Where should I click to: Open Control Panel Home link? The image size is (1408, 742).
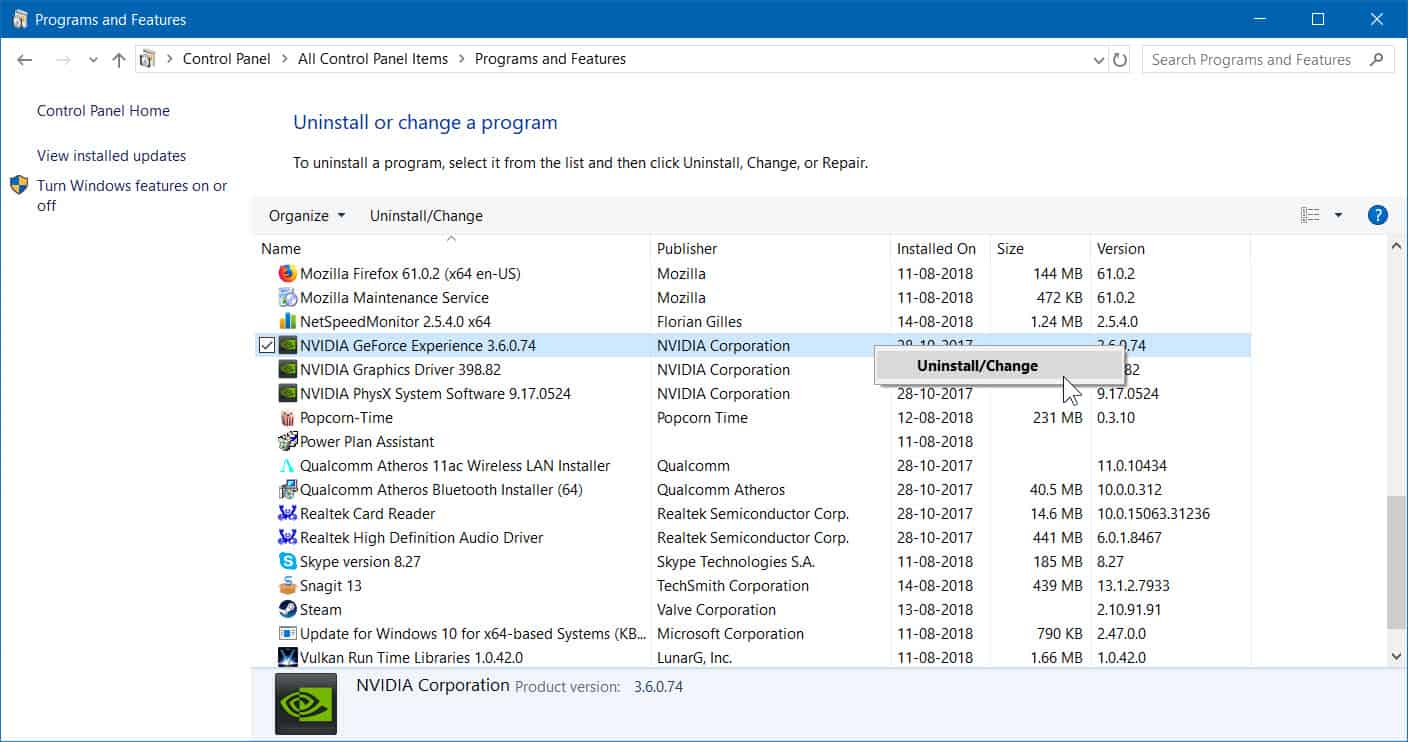tap(103, 111)
